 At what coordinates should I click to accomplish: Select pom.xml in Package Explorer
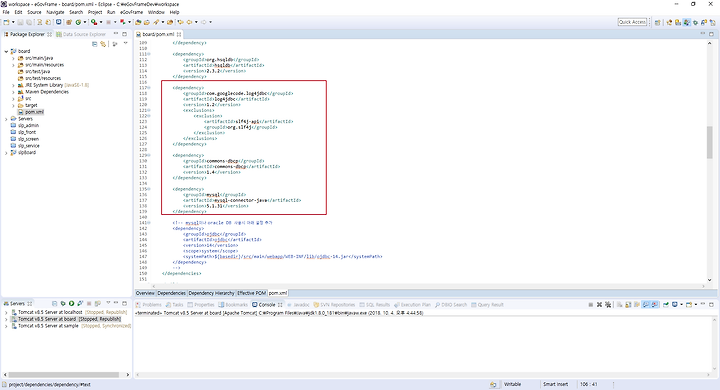coord(34,112)
